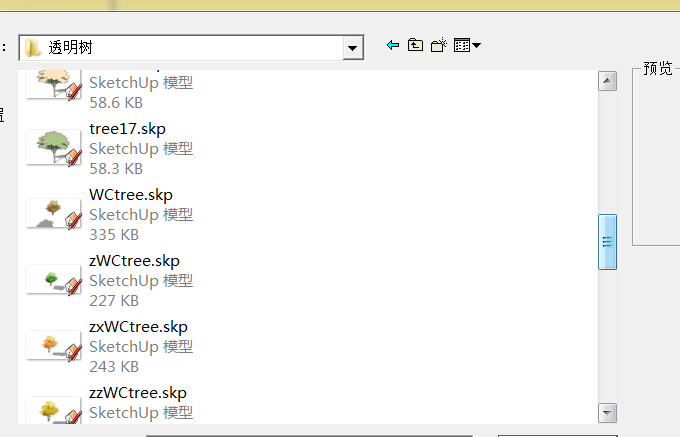This screenshot has height=437, width=680.
Task: Create a new folder
Action: (x=439, y=45)
